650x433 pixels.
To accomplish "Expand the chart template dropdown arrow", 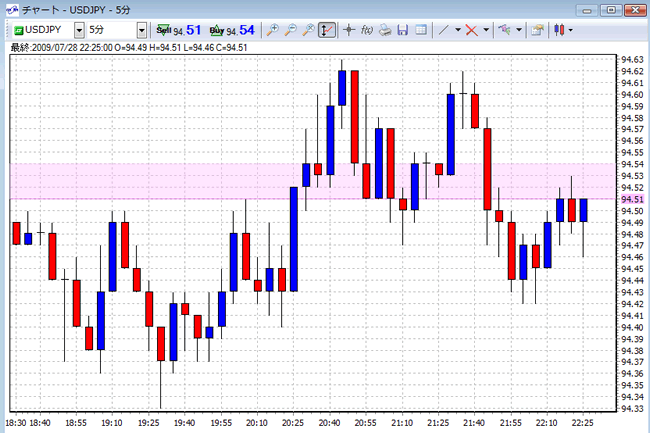I will point(519,30).
